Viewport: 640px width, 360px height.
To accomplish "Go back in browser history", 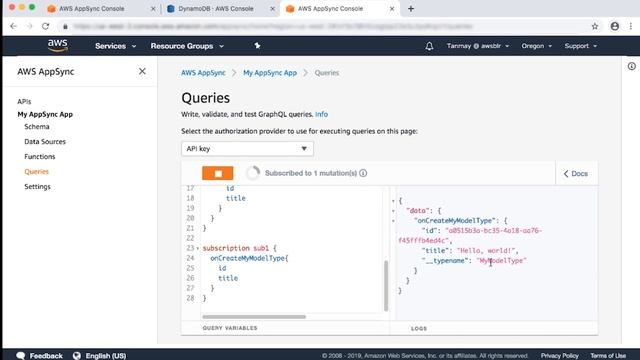I will click(x=13, y=26).
